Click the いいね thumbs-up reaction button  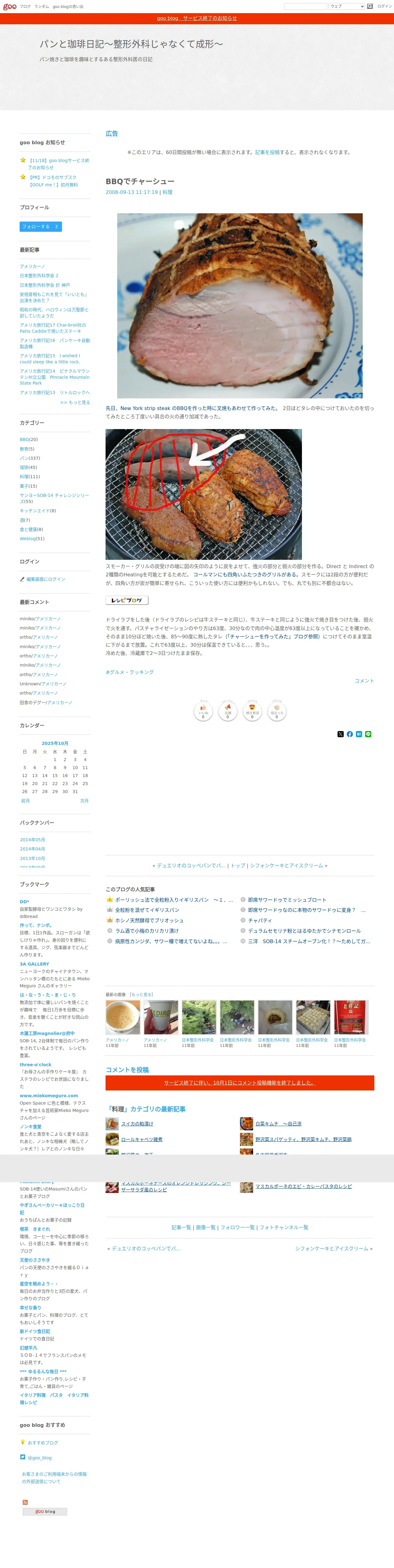pyautogui.click(x=203, y=711)
